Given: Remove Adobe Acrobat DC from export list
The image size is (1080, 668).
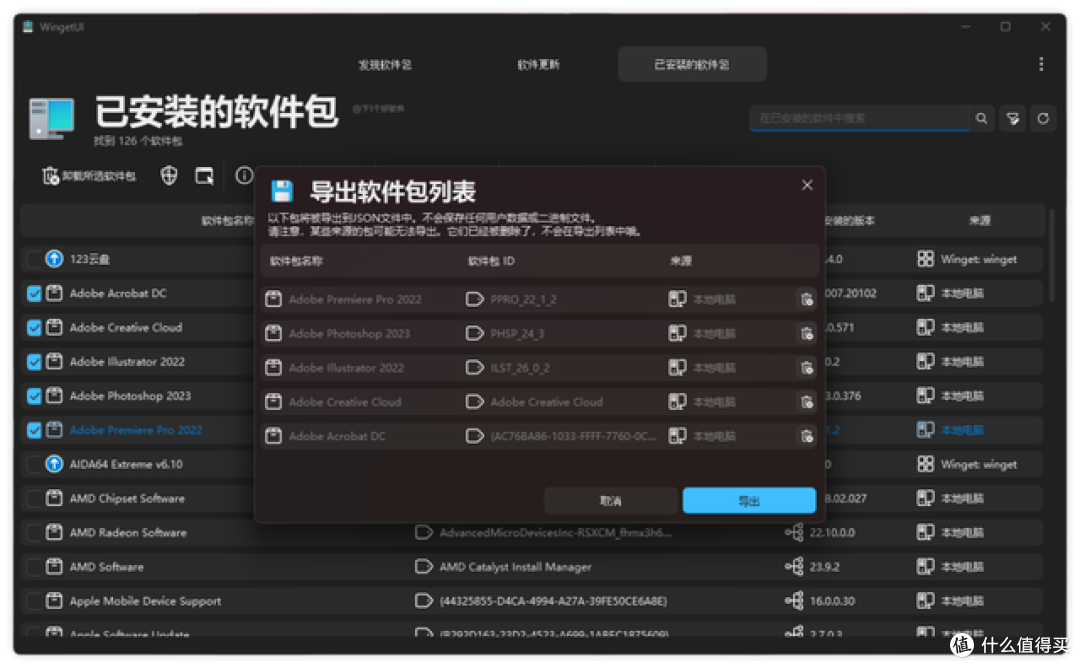Looking at the screenshot, I should point(806,436).
